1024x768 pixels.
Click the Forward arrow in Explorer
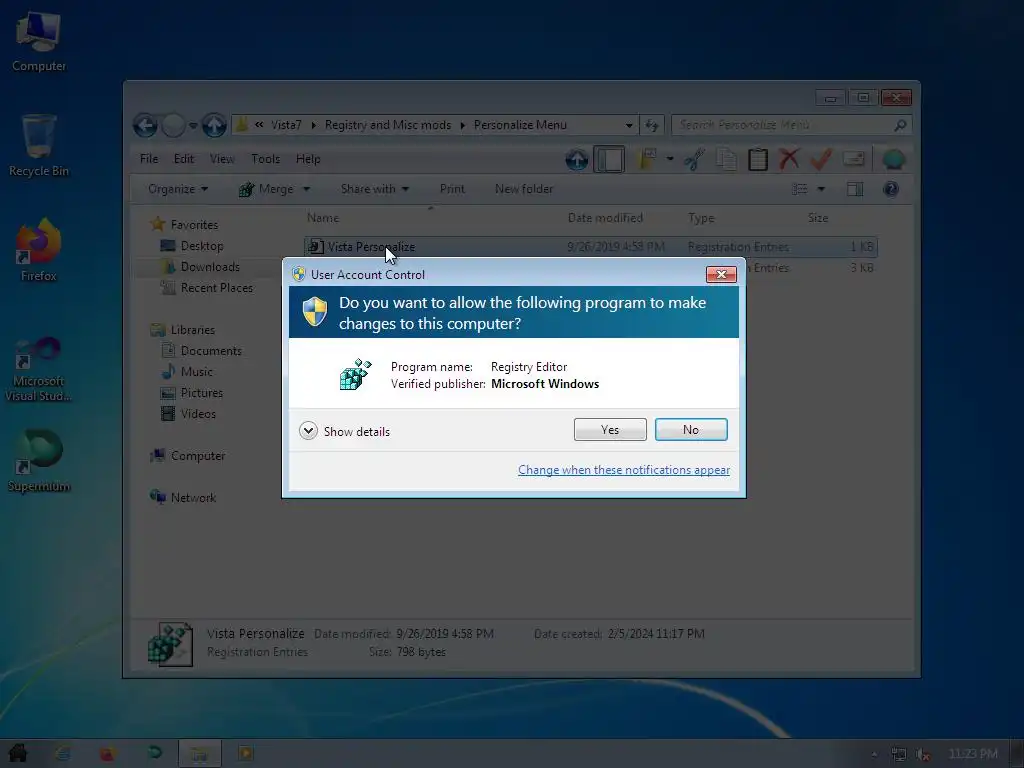[x=173, y=125]
